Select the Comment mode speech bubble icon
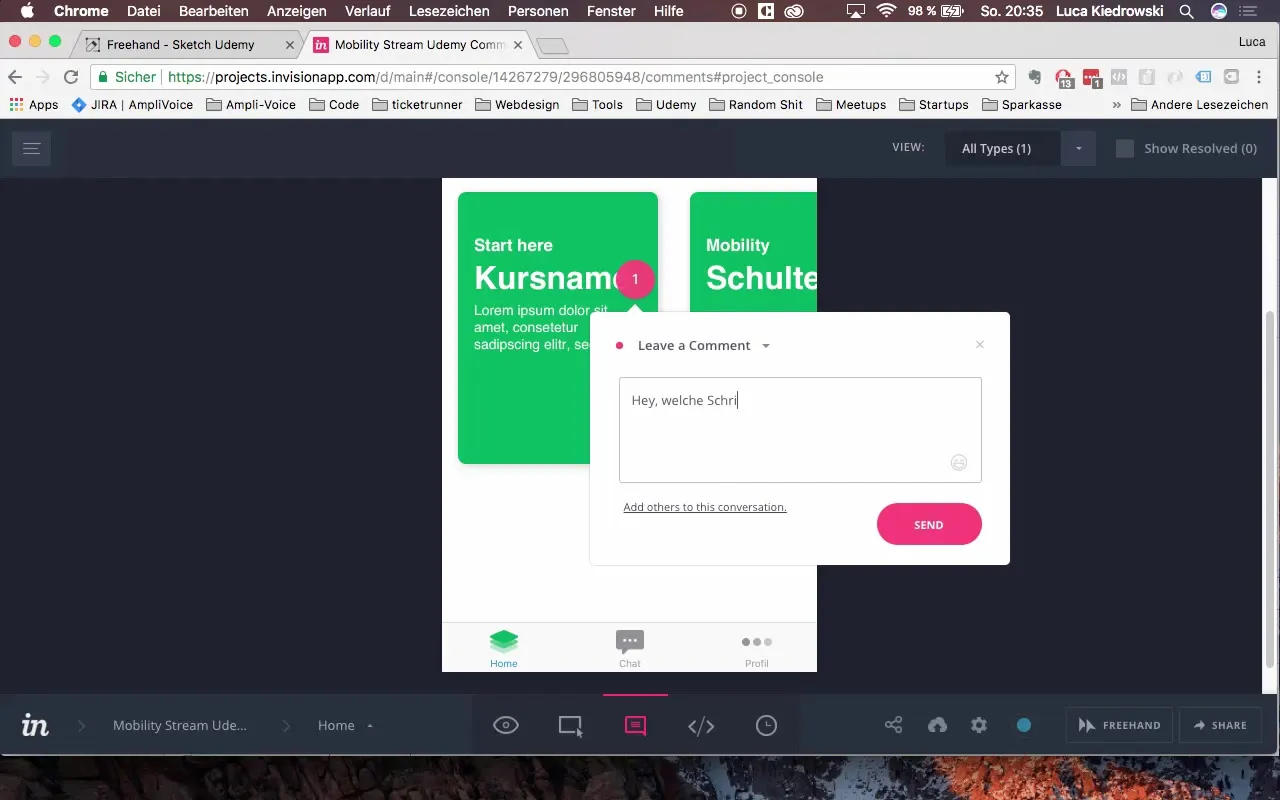 click(x=635, y=726)
